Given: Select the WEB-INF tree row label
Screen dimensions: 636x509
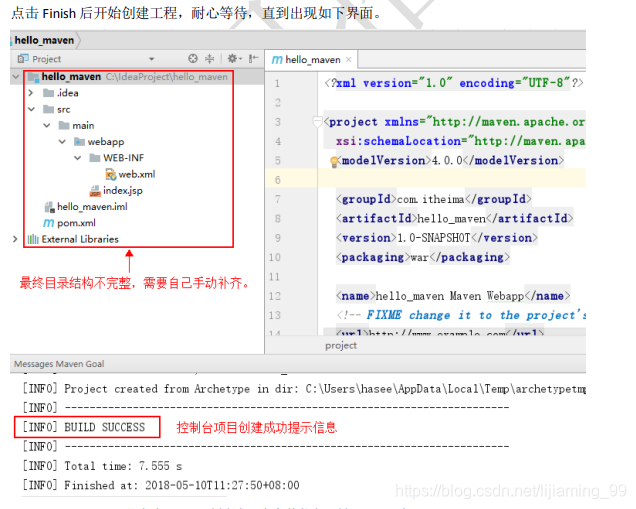Looking at the screenshot, I should (123, 158).
